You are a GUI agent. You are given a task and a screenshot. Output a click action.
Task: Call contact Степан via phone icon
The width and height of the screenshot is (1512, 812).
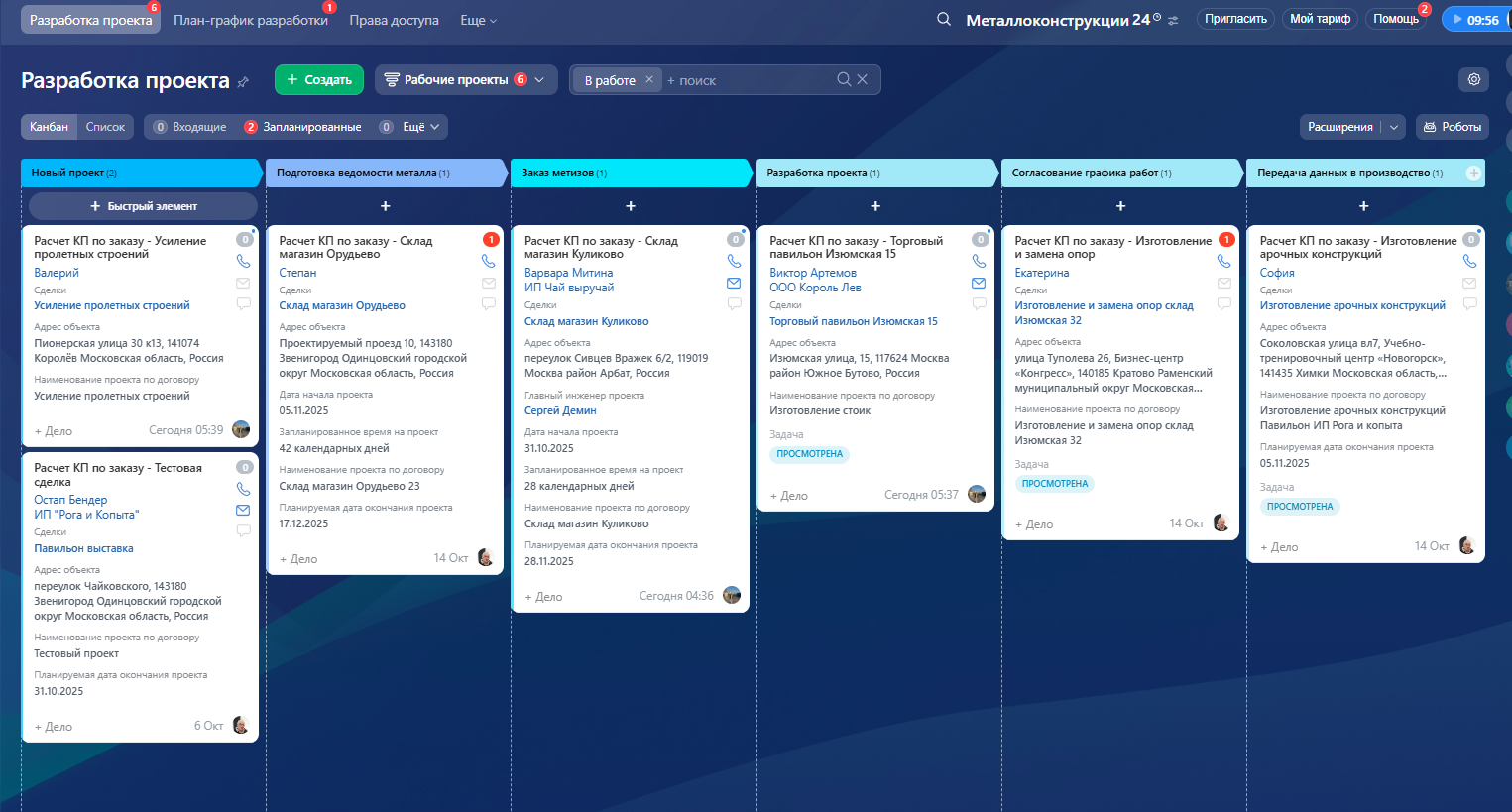(488, 261)
